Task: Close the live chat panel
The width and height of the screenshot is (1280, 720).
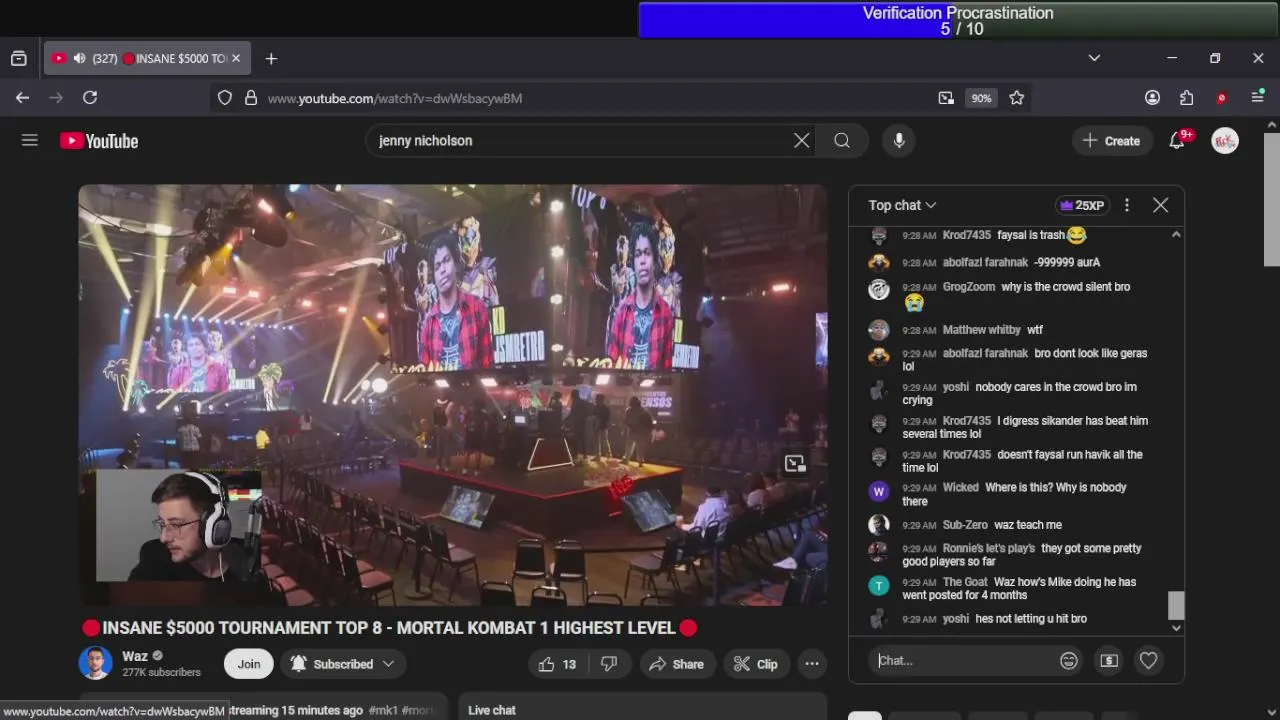Action: 1160,205
